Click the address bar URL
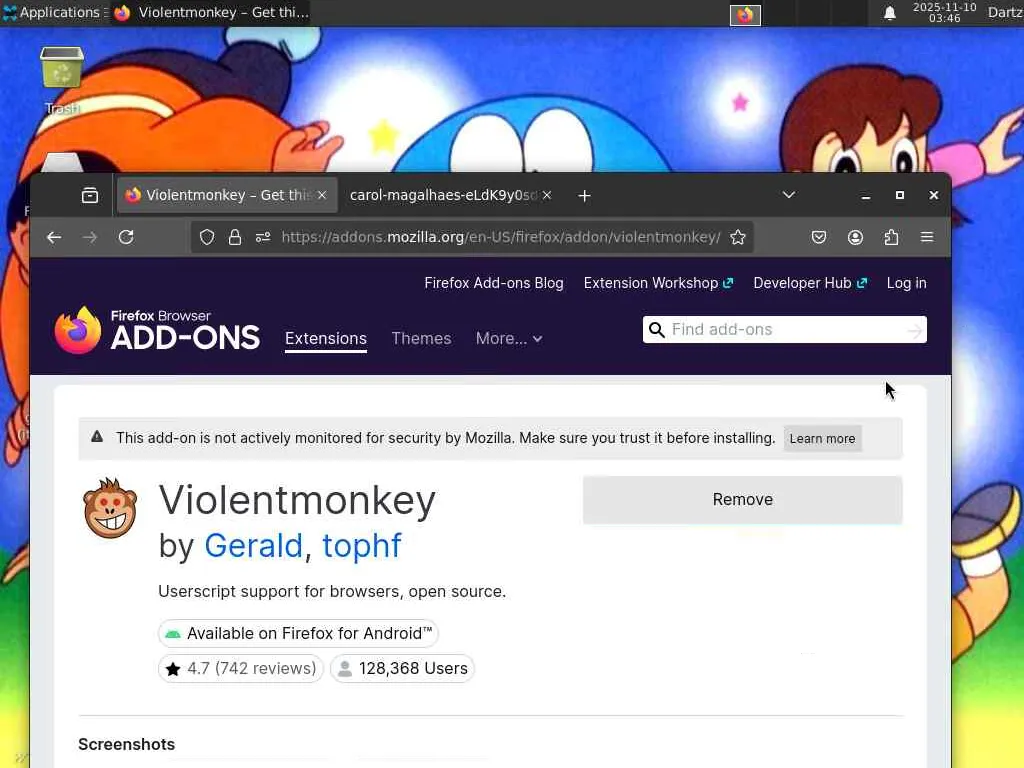Image resolution: width=1024 pixels, height=768 pixels. [x=501, y=237]
